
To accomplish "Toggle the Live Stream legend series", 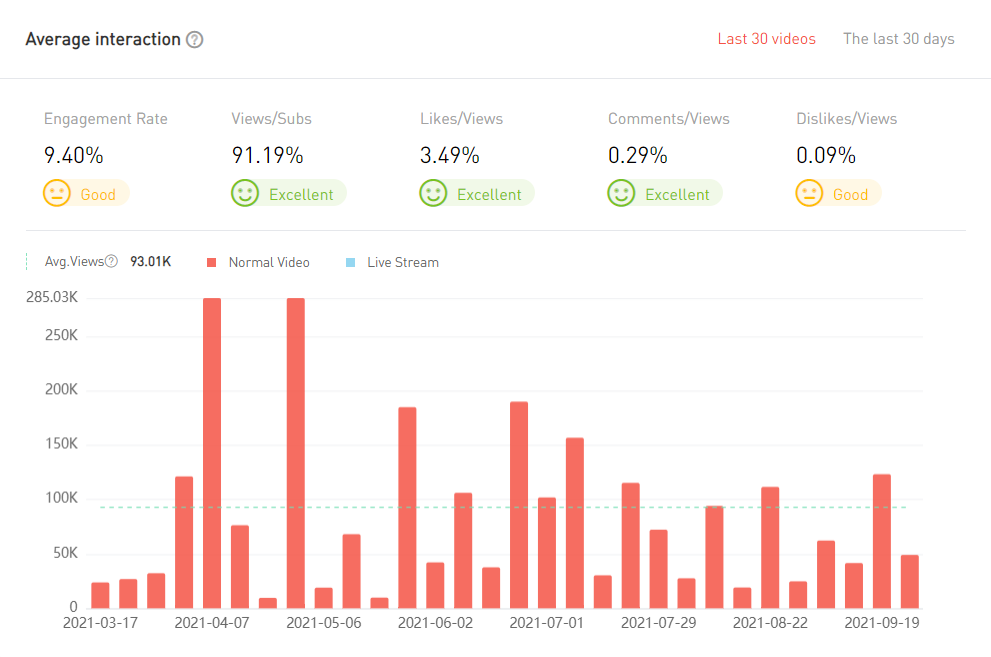I will point(402,263).
